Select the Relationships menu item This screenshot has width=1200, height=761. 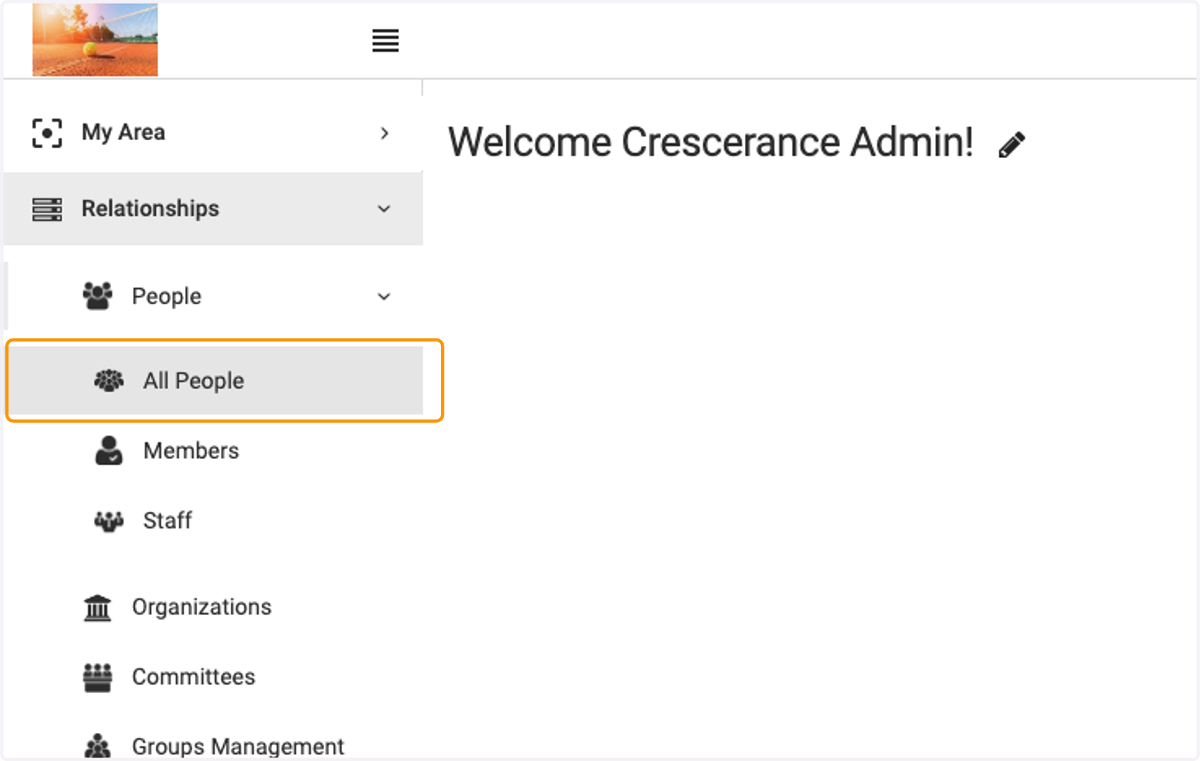tap(213, 209)
